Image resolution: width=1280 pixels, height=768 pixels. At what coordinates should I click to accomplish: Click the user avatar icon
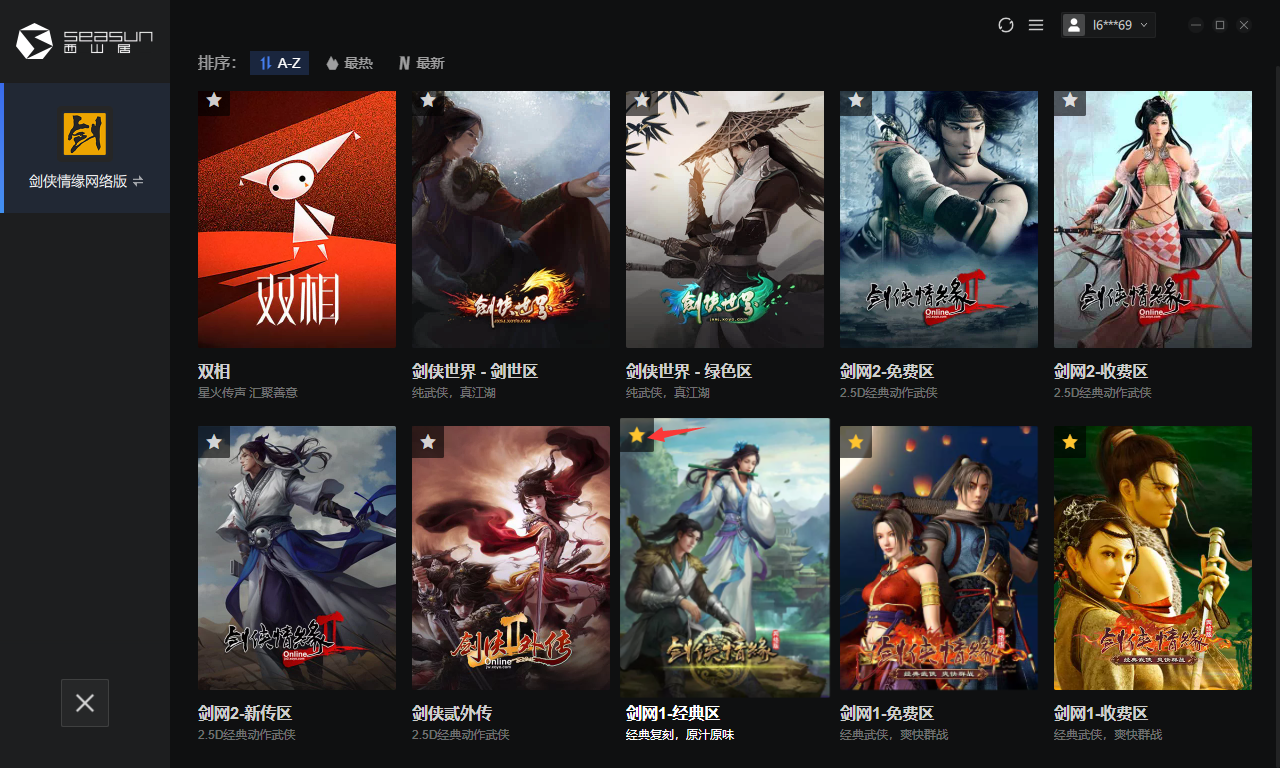[x=1074, y=25]
